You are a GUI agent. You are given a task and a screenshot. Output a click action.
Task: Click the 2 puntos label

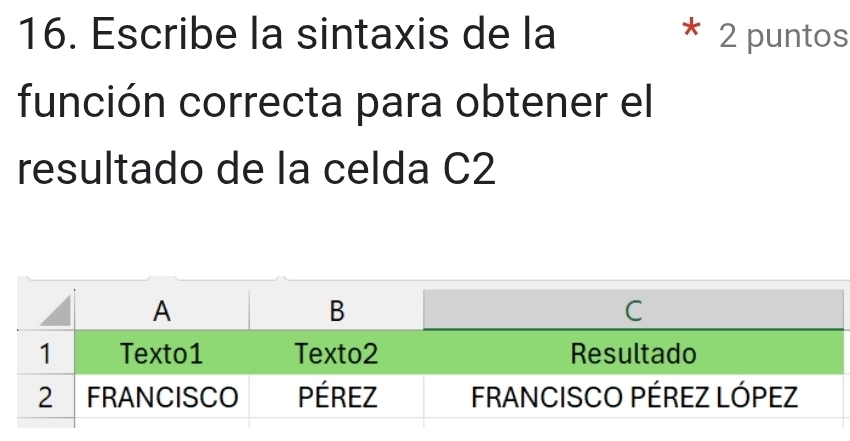tap(784, 36)
